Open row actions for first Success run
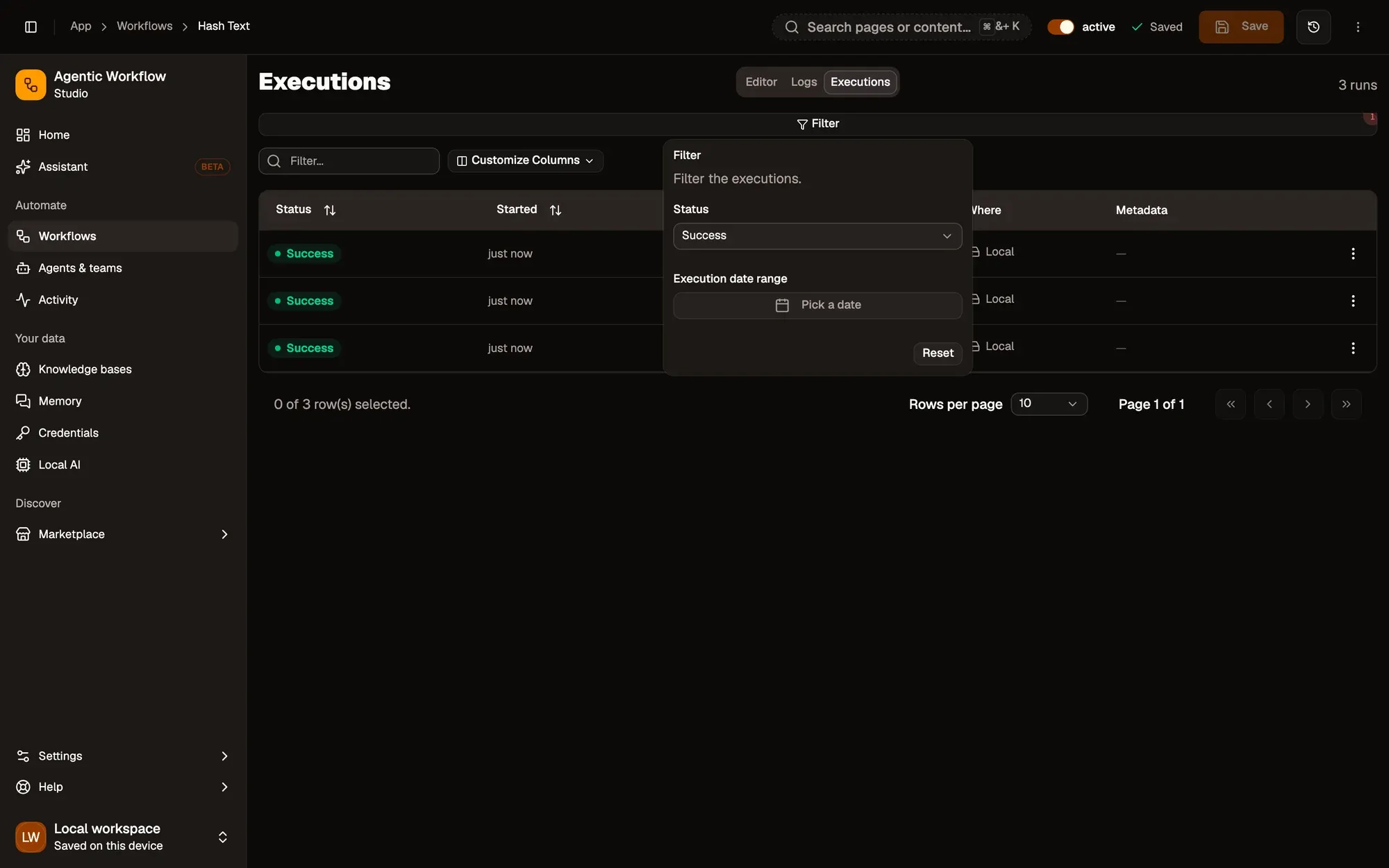This screenshot has width=1389, height=868. 1353,253
